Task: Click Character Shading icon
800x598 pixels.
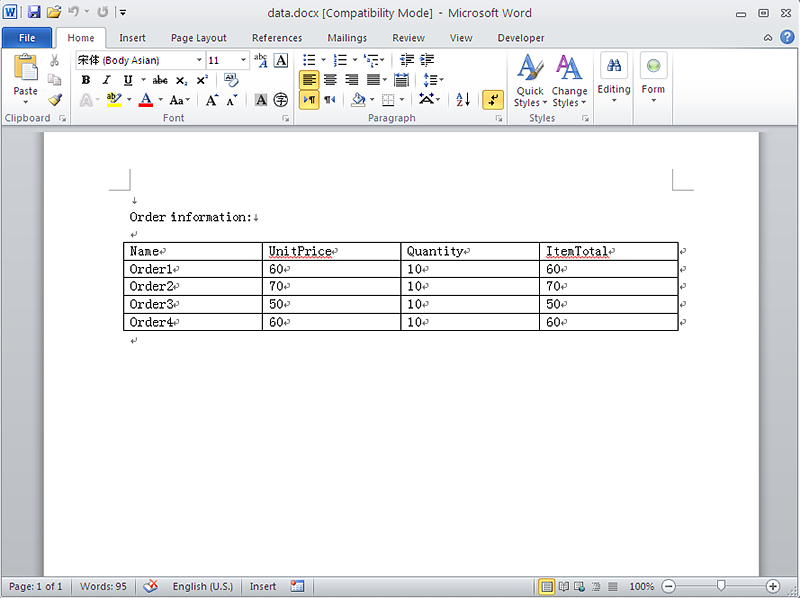Action: click(261, 100)
